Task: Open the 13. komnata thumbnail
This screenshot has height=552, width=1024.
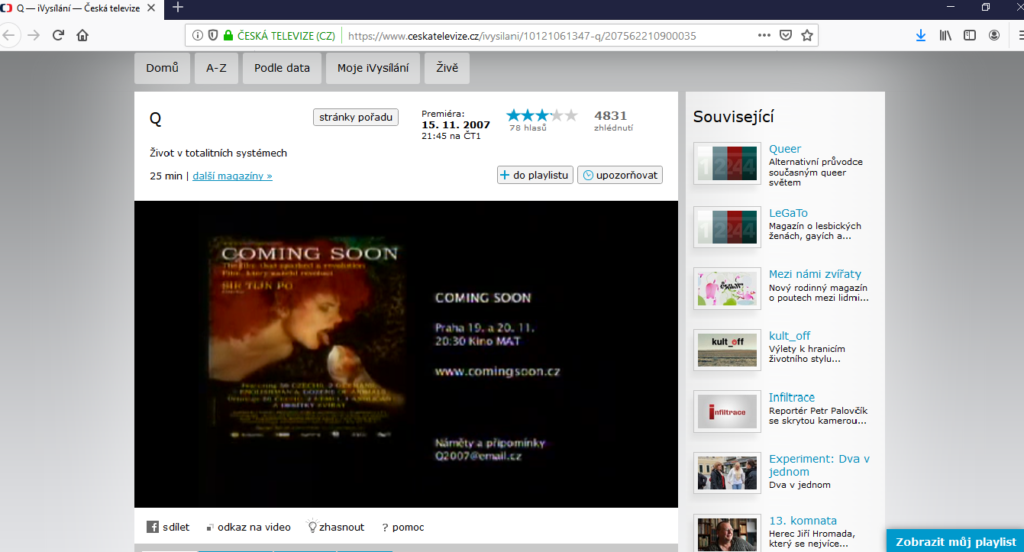Action: click(727, 534)
